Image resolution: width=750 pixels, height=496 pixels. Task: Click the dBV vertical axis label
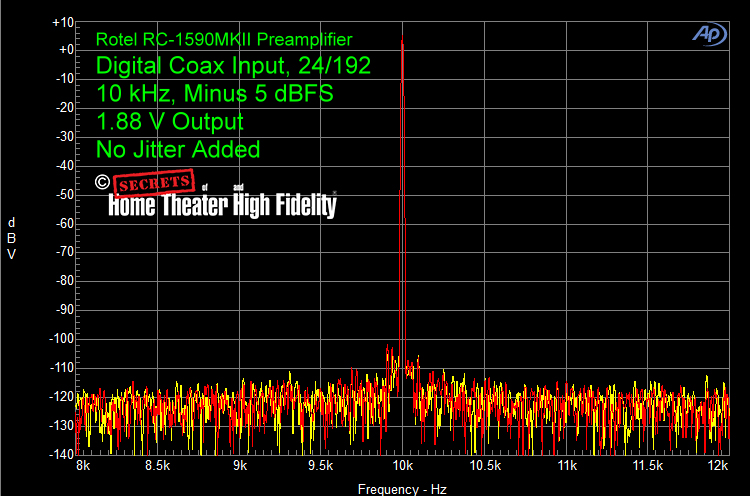(11, 238)
